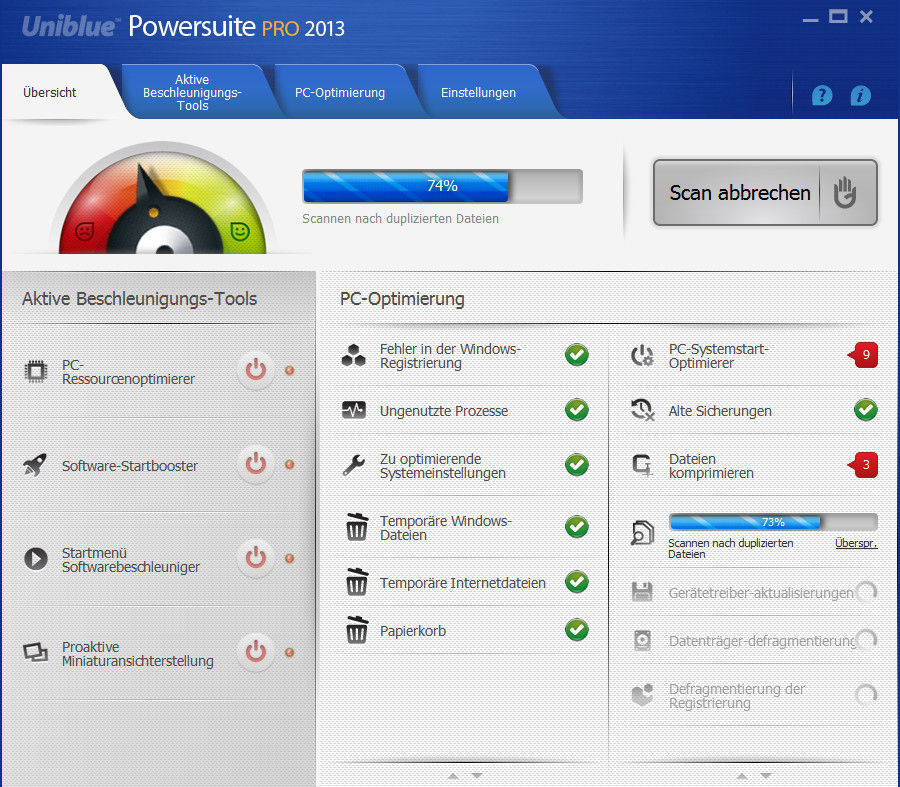The width and height of the screenshot is (900, 787).
Task: Click the red 3 badge for Dateien komprimieren
Action: pyautogui.click(x=863, y=465)
